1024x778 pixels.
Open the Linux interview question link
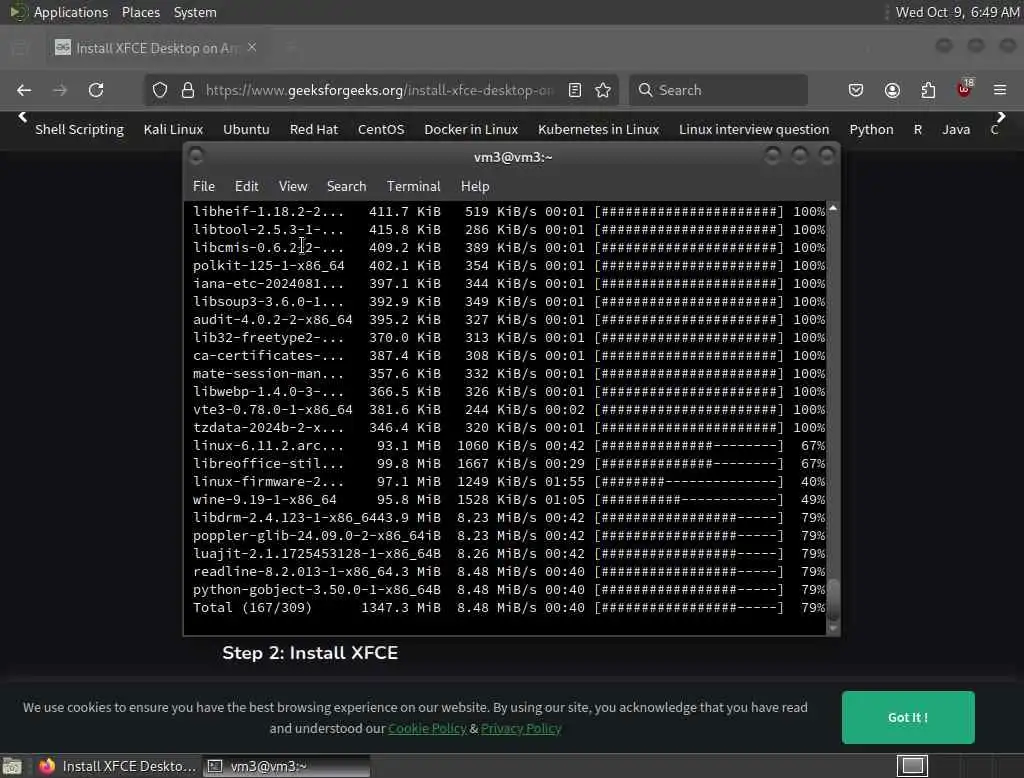tap(754, 129)
